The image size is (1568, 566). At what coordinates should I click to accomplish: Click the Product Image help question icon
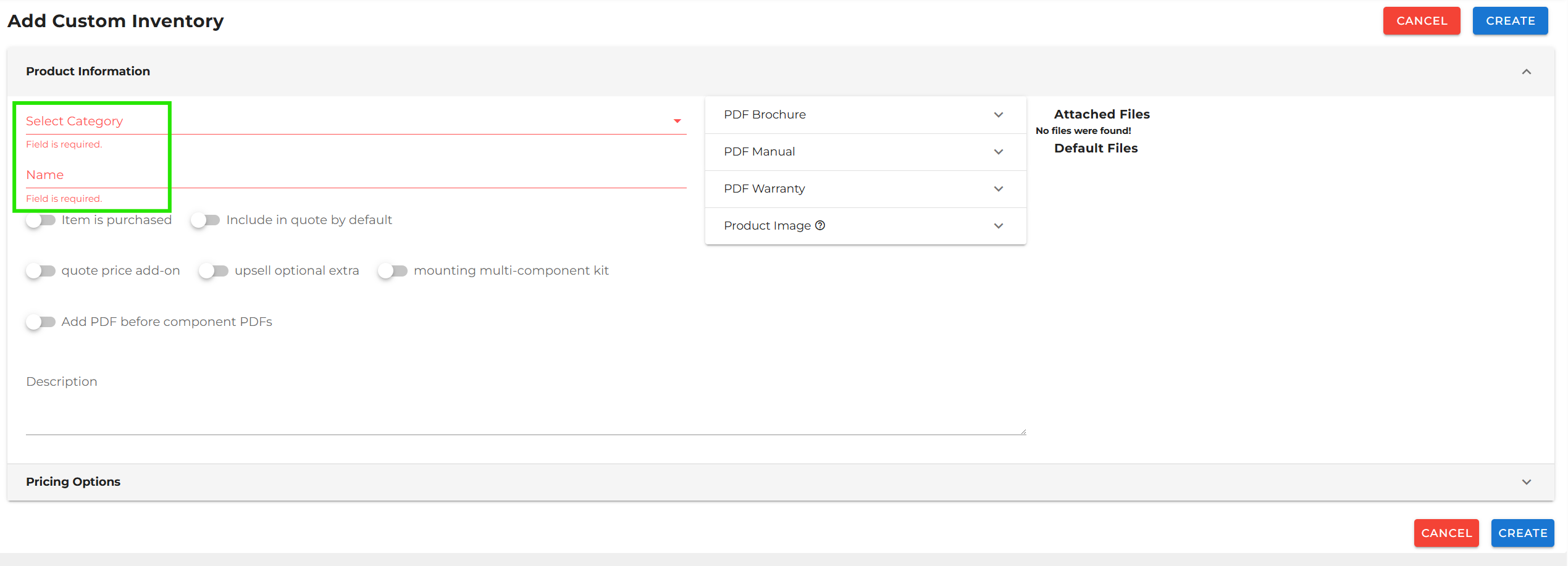coord(820,225)
